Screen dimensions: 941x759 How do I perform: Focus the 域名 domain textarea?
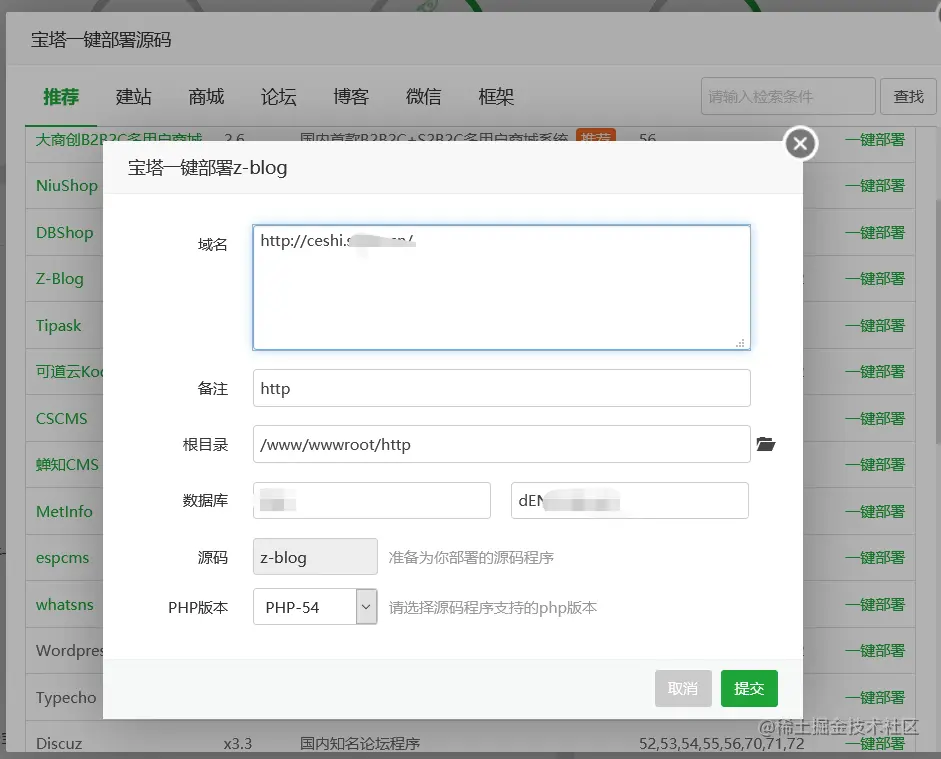pyautogui.click(x=502, y=287)
